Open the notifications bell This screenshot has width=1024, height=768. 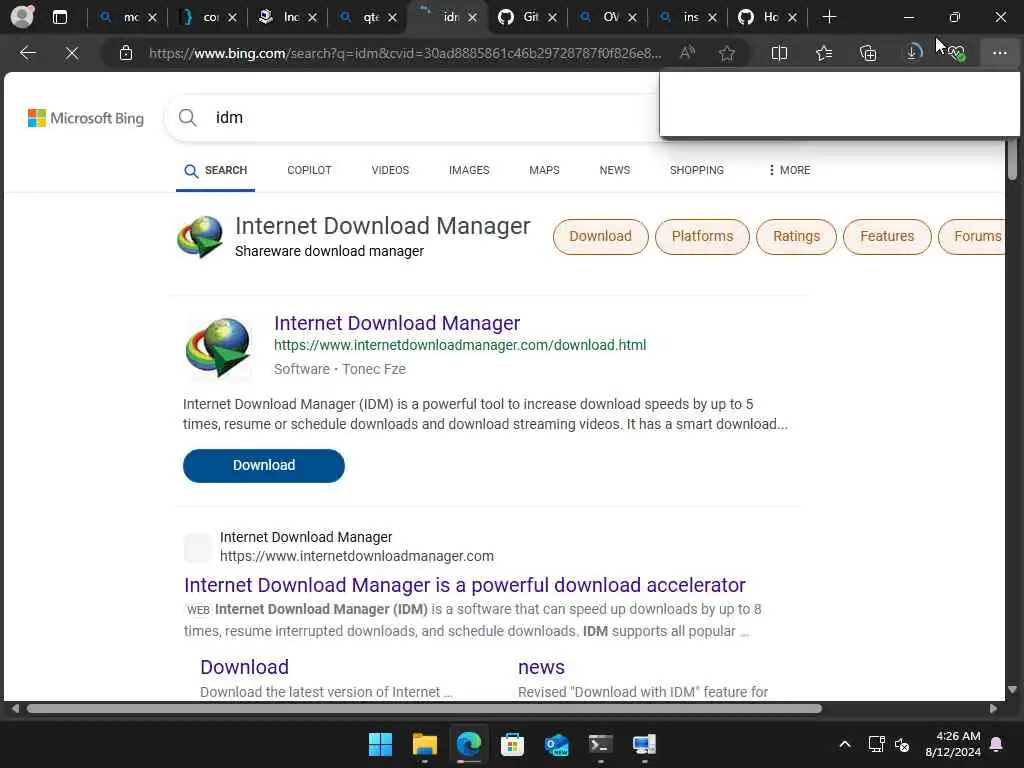pyautogui.click(x=997, y=744)
